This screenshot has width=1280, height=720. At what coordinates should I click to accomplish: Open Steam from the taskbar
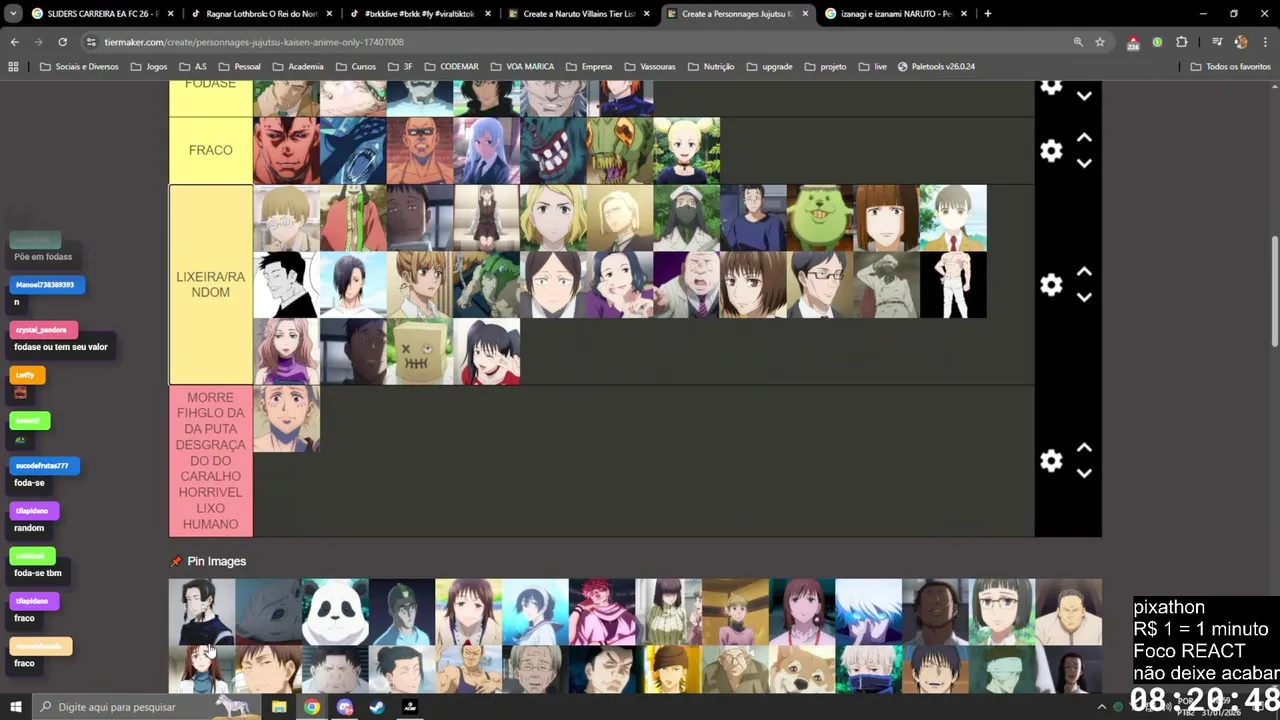377,707
